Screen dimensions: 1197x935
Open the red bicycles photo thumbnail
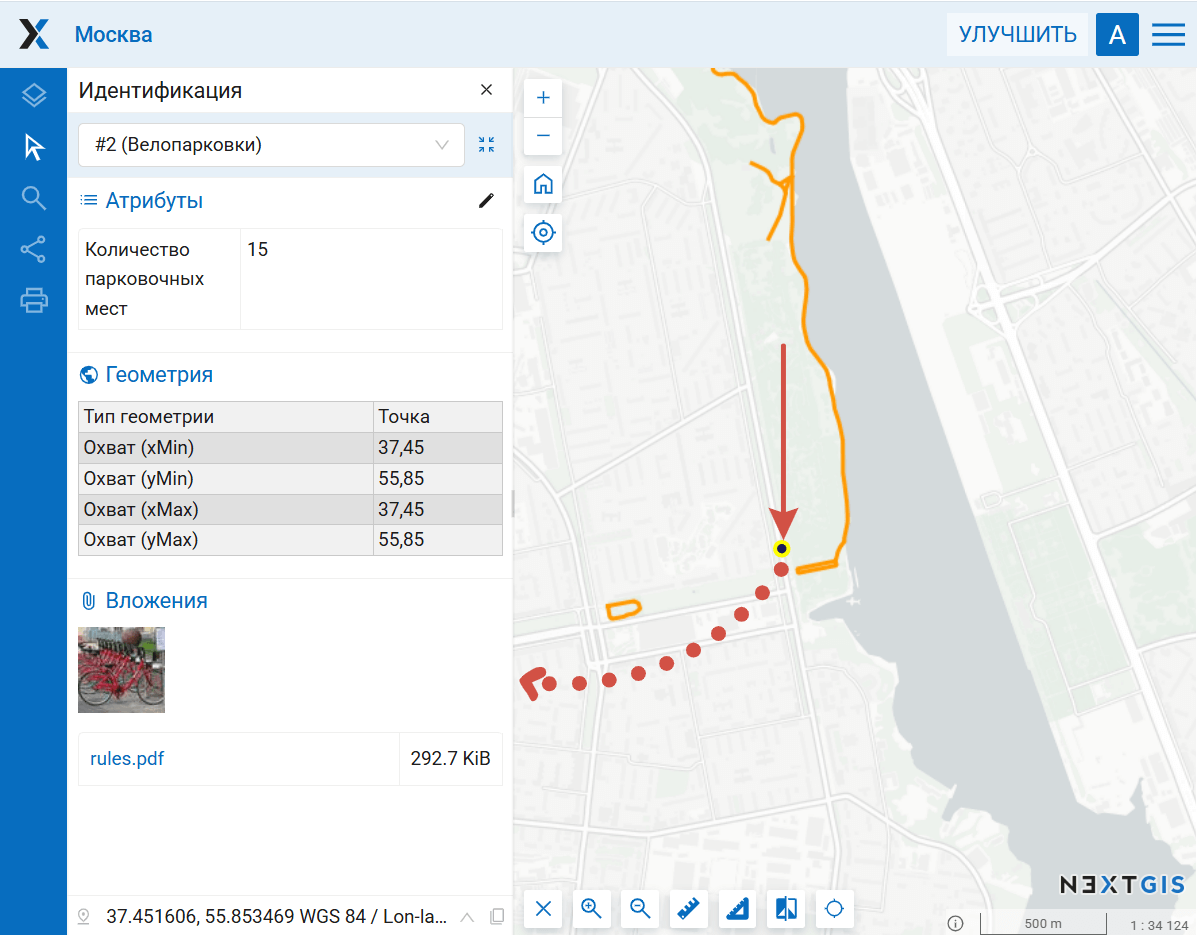(x=121, y=670)
